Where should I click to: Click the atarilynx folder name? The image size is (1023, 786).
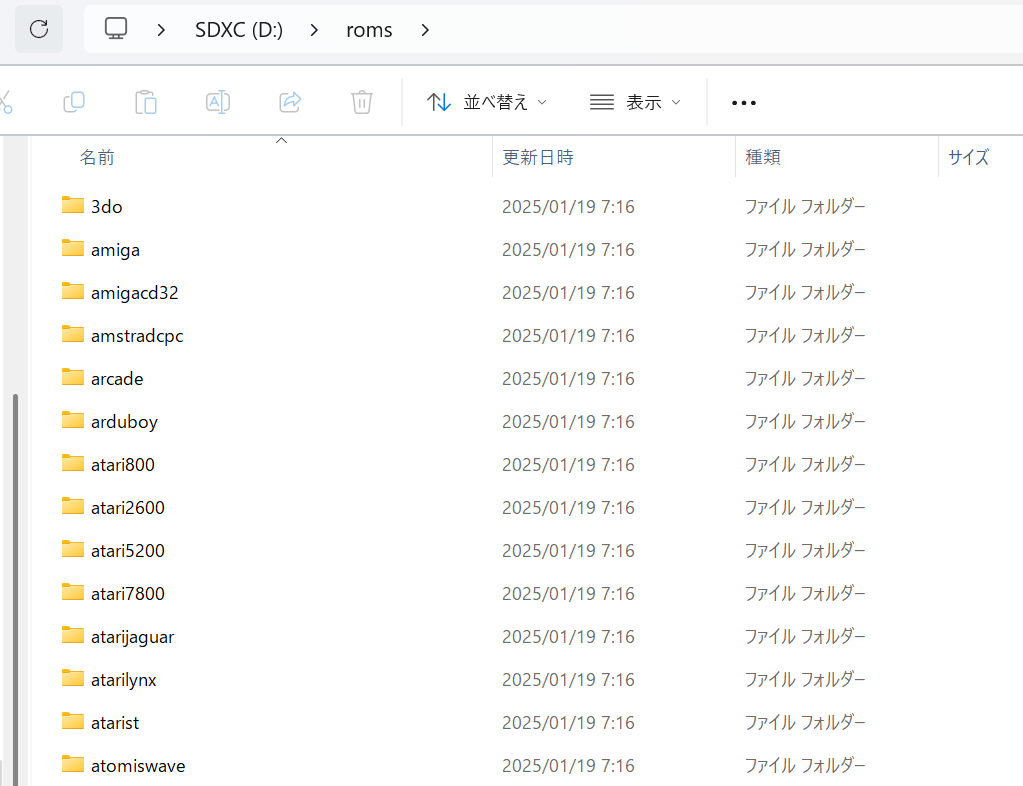[x=124, y=680]
